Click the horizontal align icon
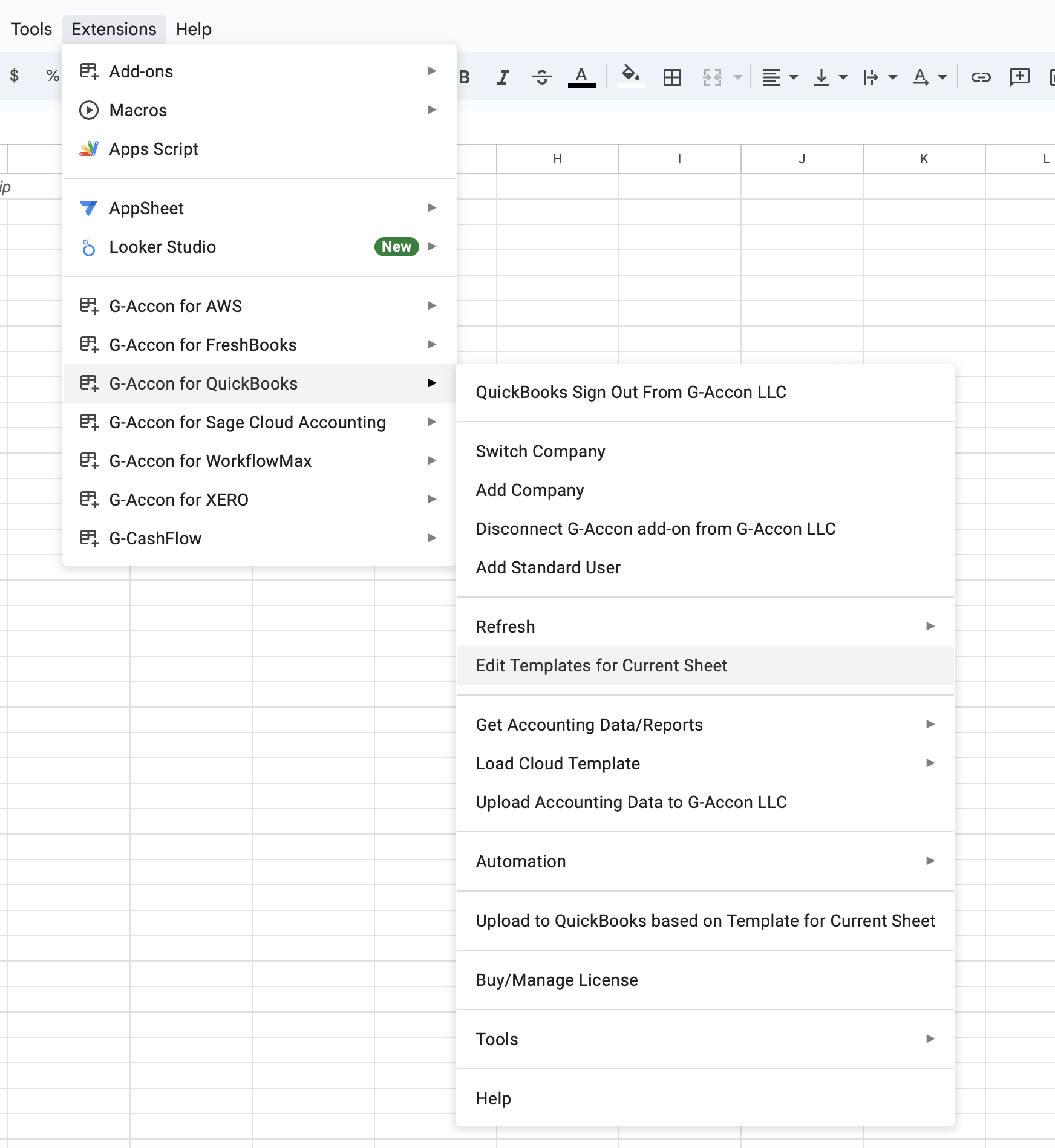 [771, 77]
